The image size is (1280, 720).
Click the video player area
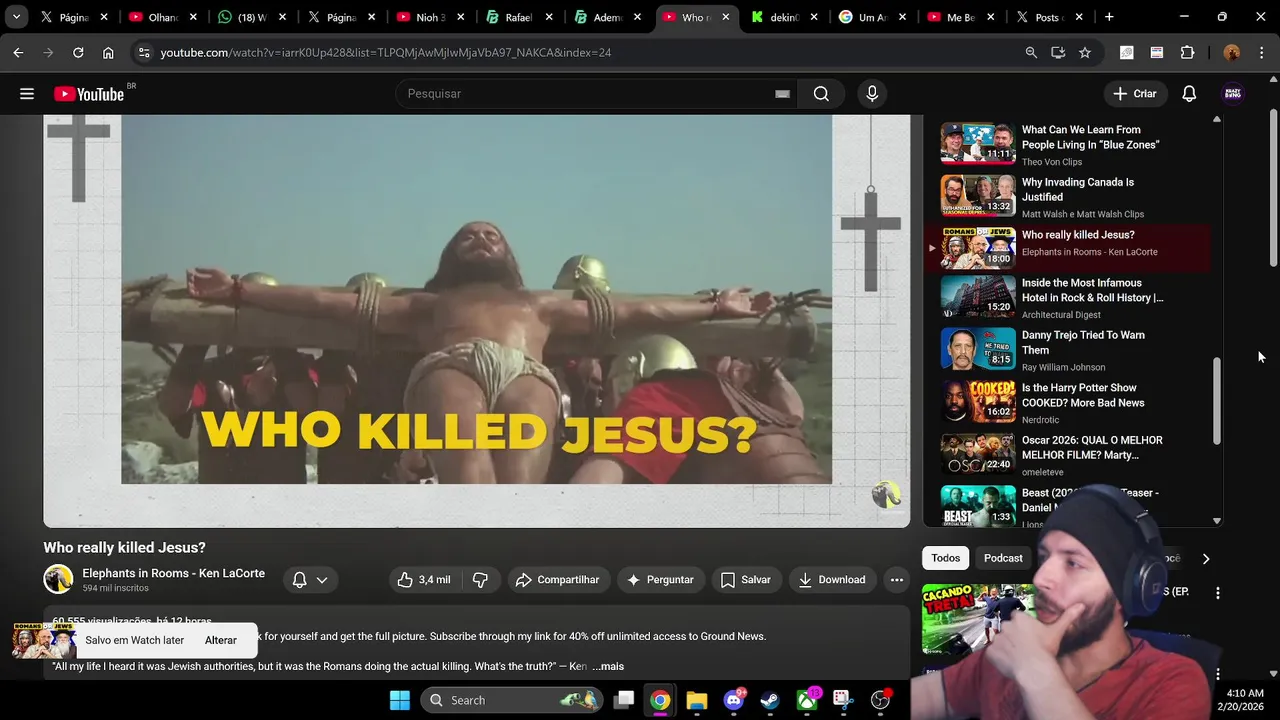477,320
